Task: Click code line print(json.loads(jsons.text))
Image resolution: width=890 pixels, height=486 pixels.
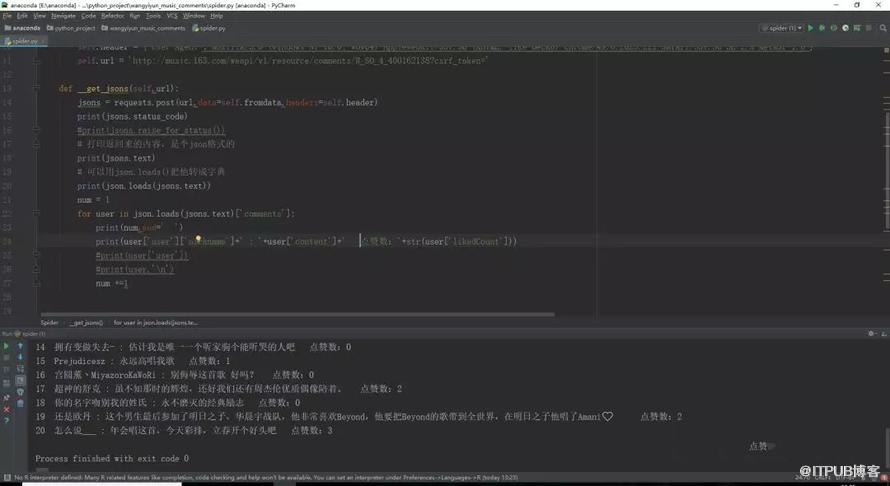Action: point(144,186)
